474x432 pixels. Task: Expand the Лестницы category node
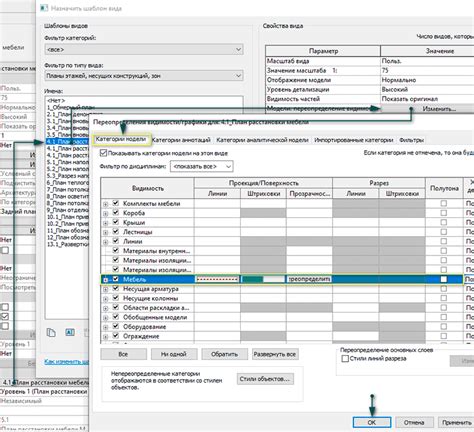(105, 232)
